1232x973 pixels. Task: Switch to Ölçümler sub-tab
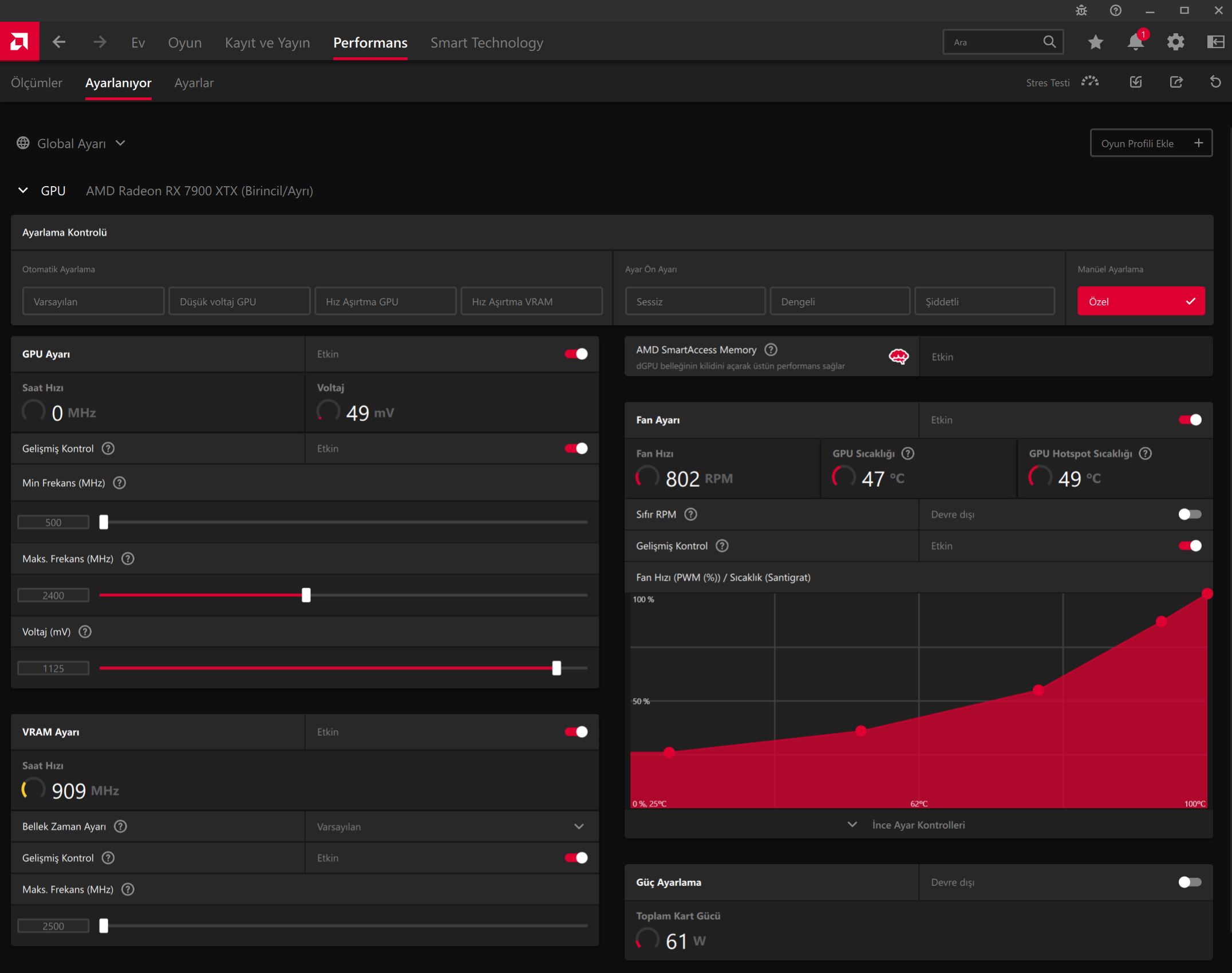pyautogui.click(x=37, y=82)
